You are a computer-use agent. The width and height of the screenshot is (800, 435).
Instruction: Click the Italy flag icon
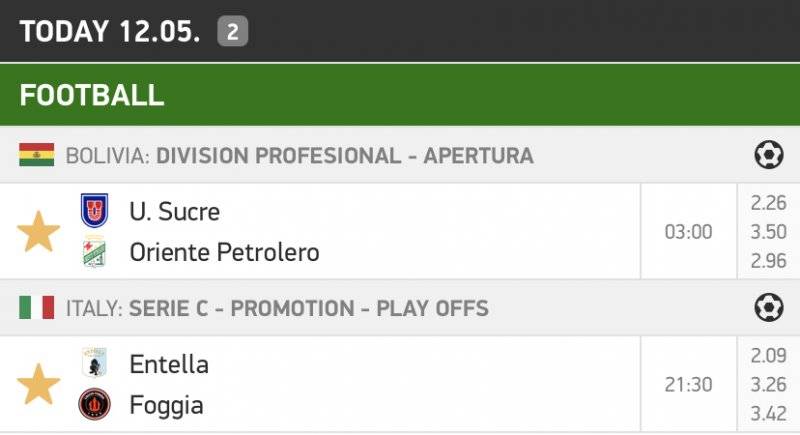click(36, 308)
